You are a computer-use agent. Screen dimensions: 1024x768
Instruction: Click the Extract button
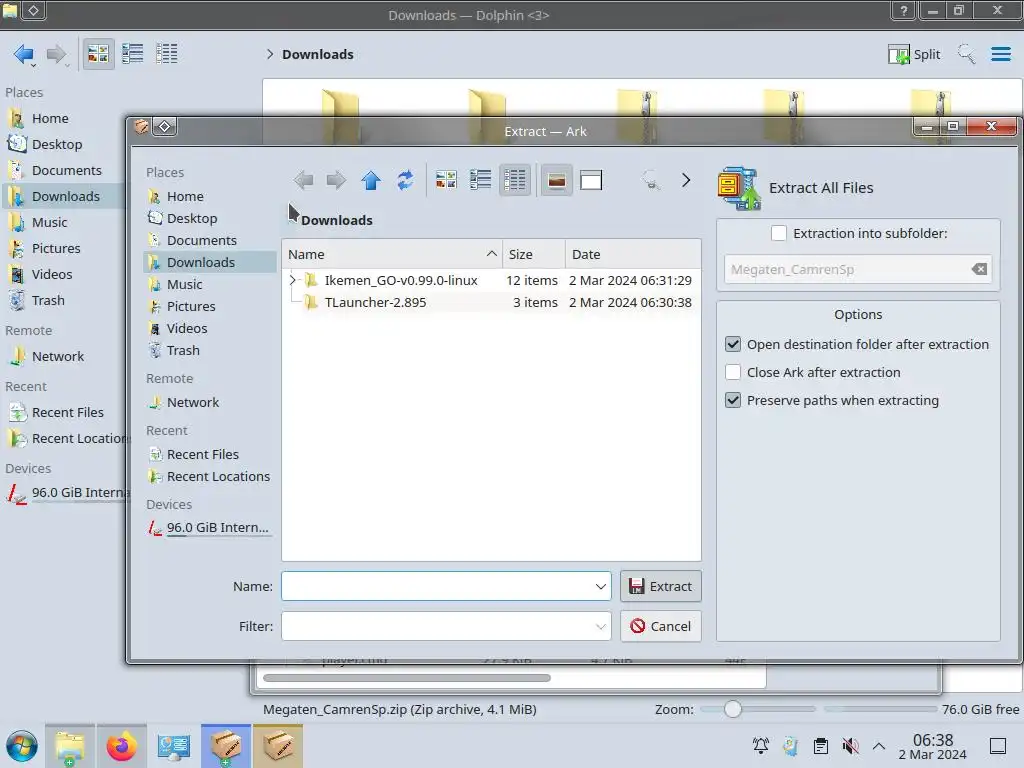(x=661, y=586)
